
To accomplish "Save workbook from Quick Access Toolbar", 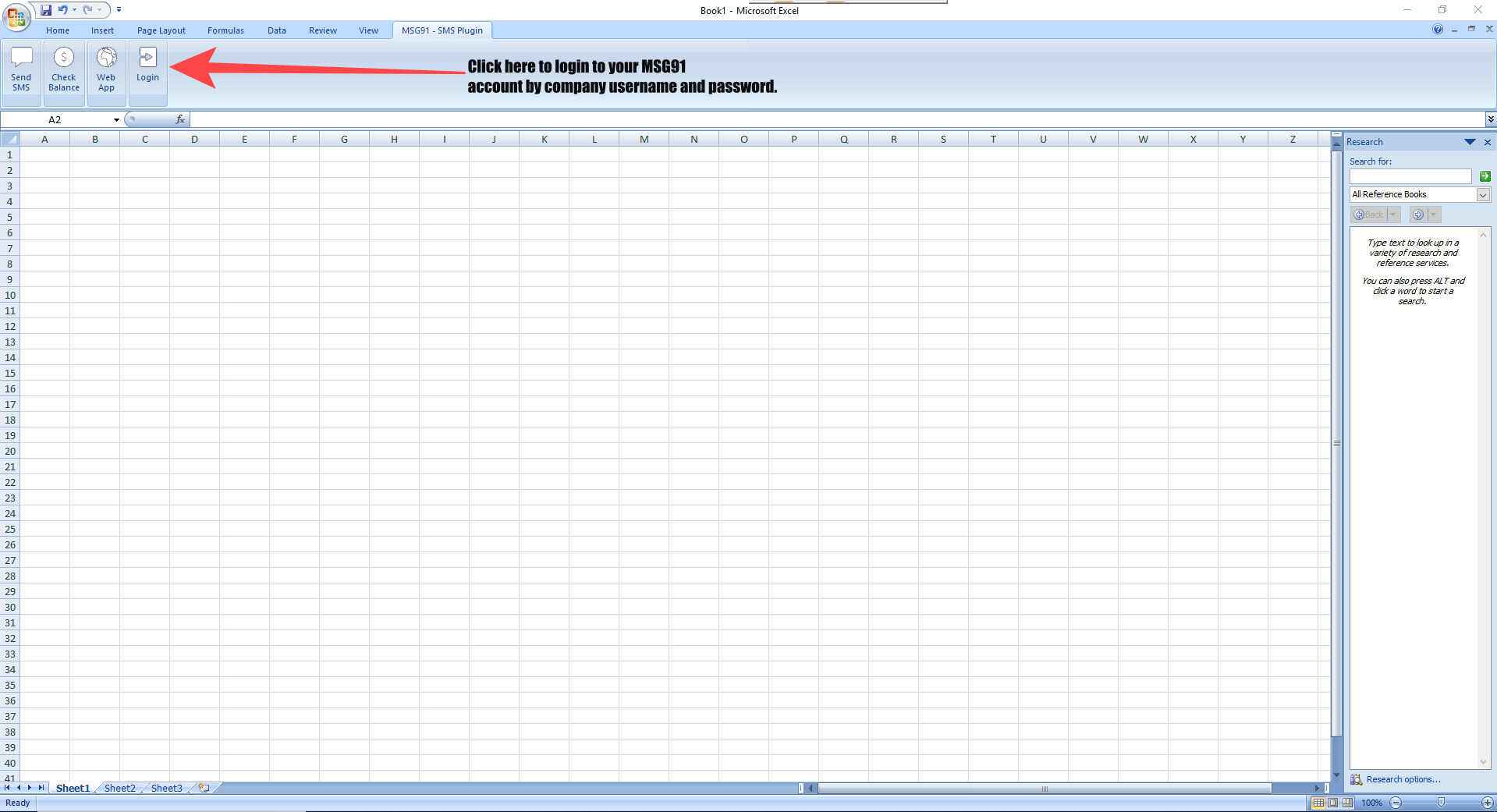I will [x=46, y=10].
